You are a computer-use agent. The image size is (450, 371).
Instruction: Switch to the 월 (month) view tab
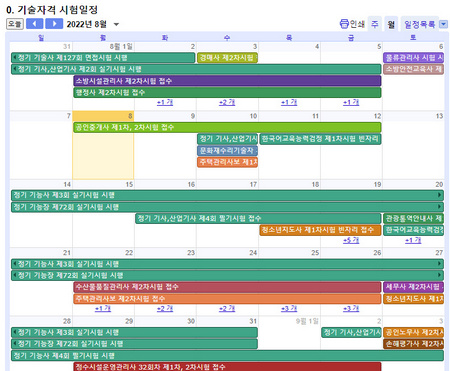(x=391, y=24)
